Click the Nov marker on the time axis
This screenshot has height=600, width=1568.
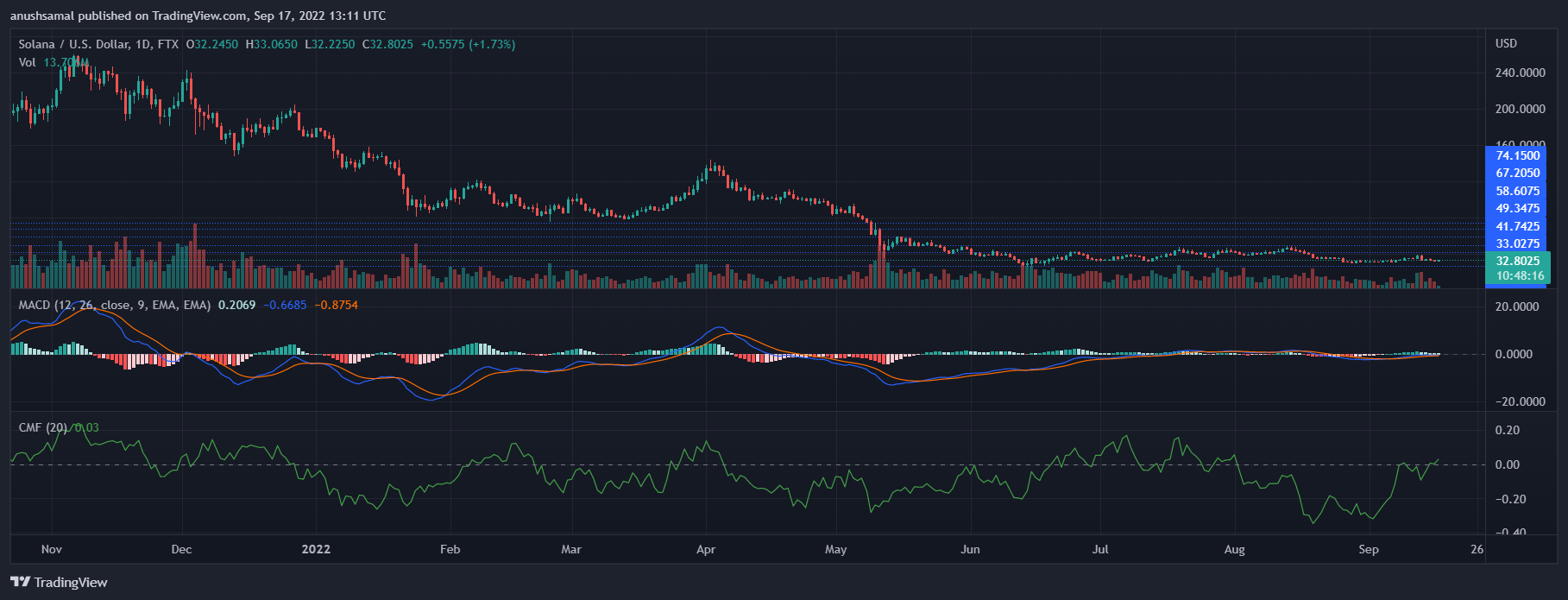point(52,549)
